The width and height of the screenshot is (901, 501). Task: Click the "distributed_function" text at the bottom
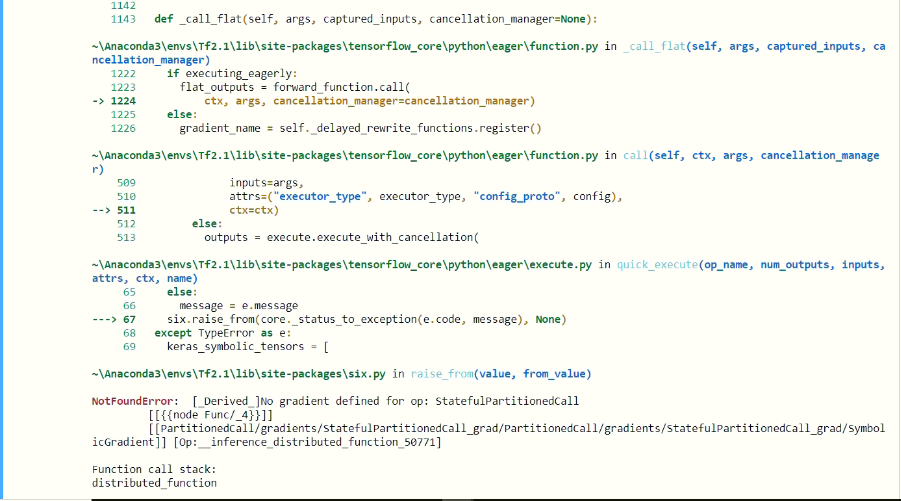click(x=154, y=483)
